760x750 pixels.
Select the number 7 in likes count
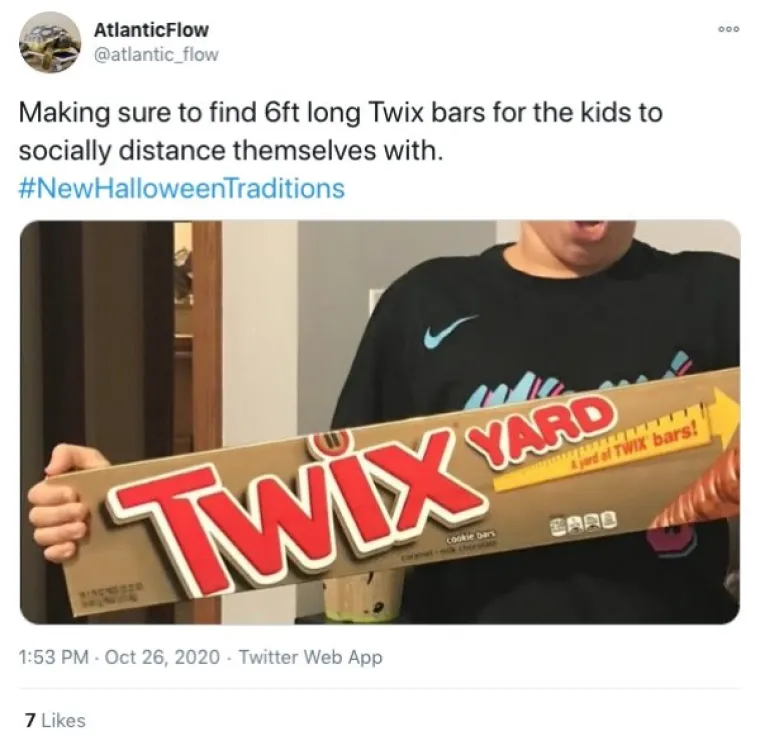coord(30,720)
